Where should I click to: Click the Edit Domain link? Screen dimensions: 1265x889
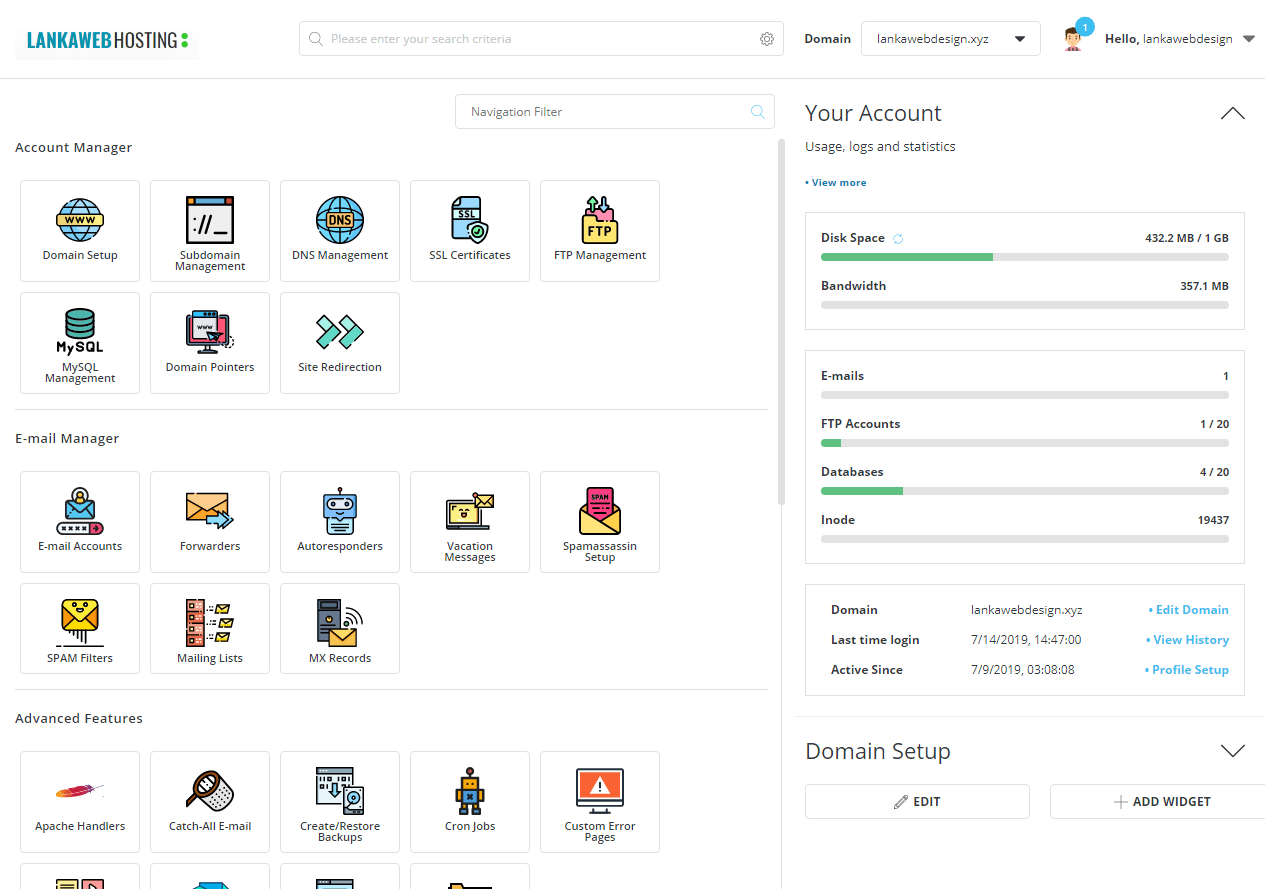coord(1189,610)
